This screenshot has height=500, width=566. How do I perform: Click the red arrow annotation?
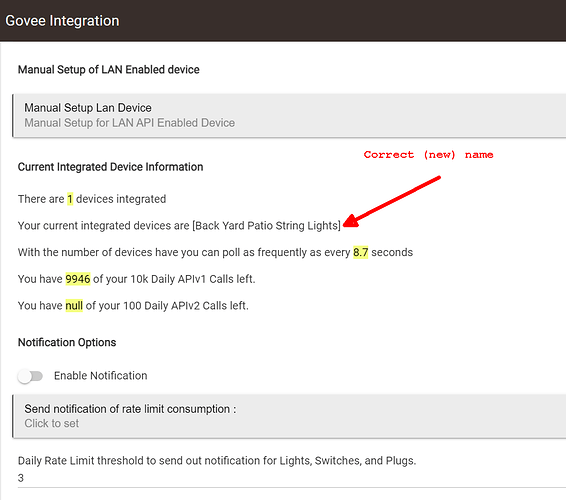(391, 201)
